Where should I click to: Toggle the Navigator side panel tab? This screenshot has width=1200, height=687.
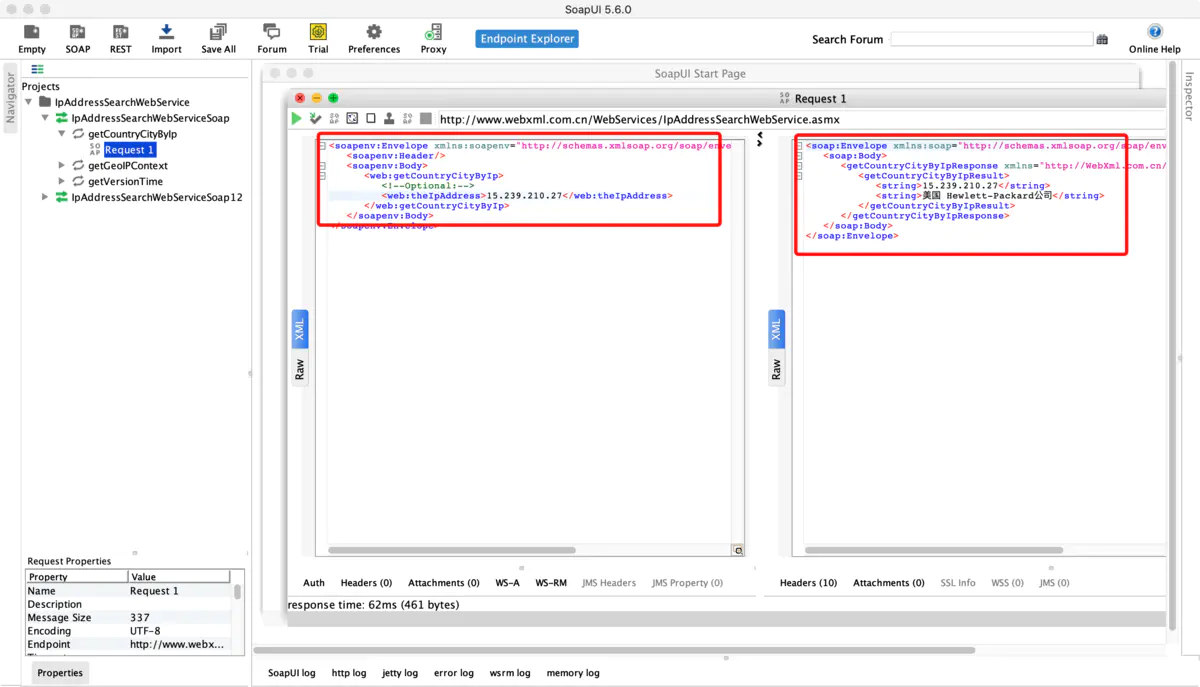click(10, 97)
